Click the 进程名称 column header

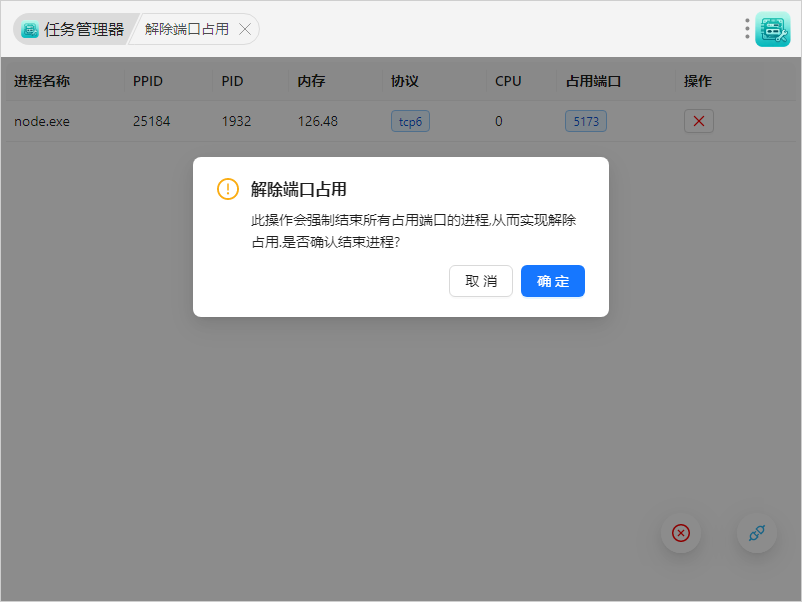point(41,81)
